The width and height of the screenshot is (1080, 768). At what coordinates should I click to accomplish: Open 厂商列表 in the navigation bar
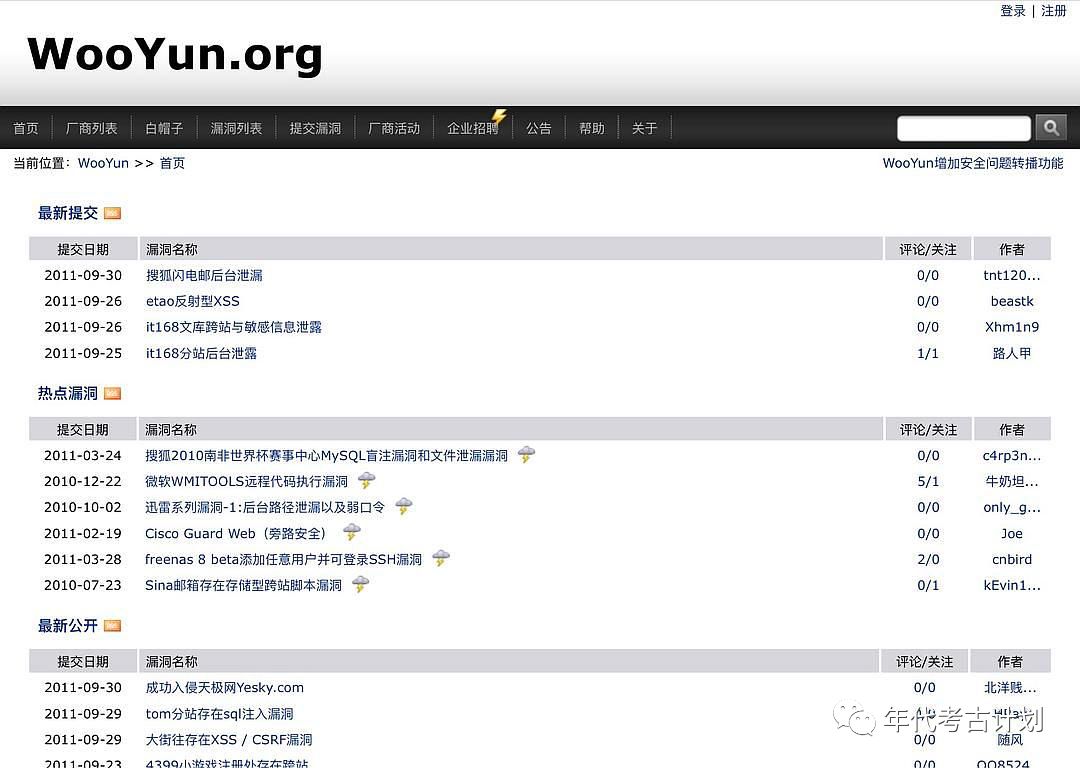pyautogui.click(x=92, y=128)
